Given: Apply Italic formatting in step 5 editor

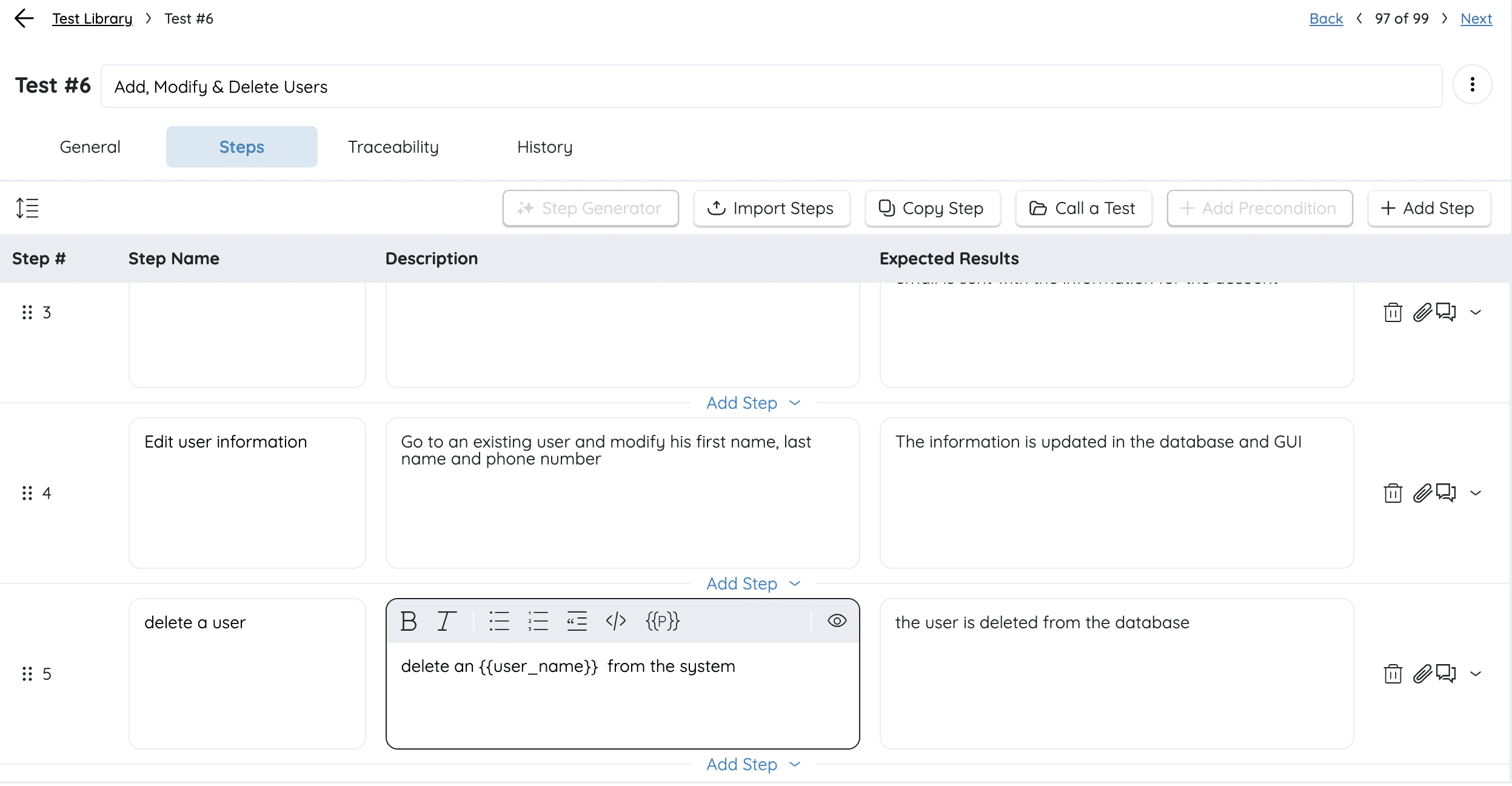Looking at the screenshot, I should point(446,621).
